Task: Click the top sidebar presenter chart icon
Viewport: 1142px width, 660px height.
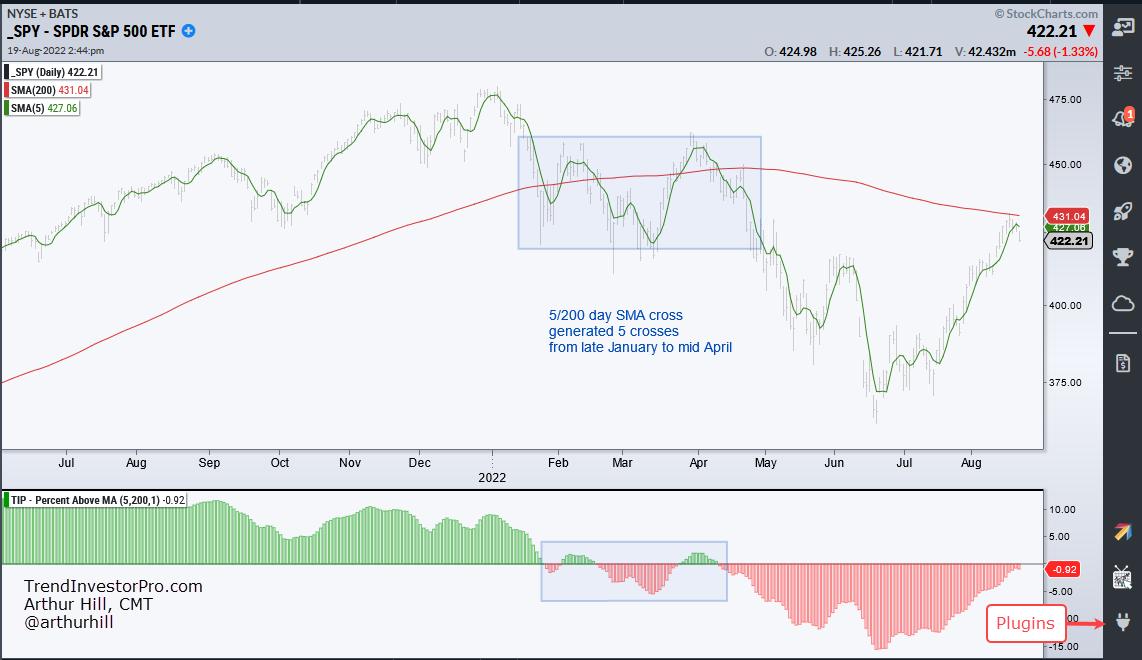Action: coord(1122,30)
